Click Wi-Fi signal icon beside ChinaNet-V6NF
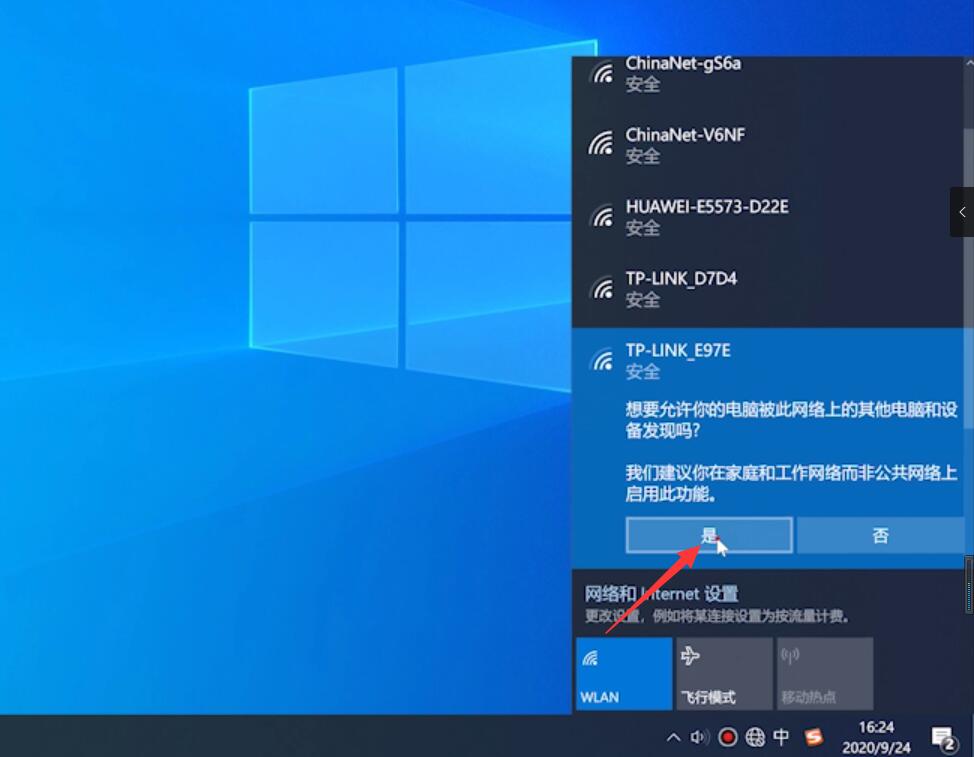The width and height of the screenshot is (974, 757). [601, 143]
